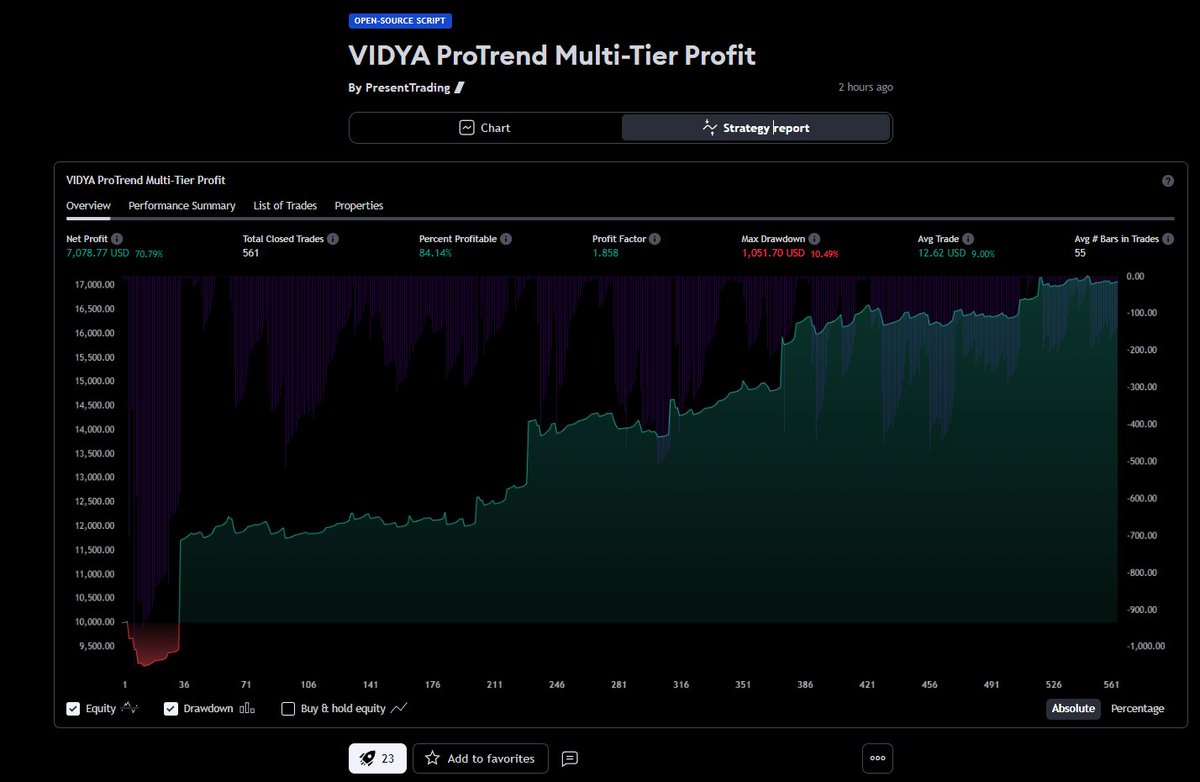Click the boost button showing 23
Image resolution: width=1200 pixels, height=782 pixels.
(x=376, y=758)
